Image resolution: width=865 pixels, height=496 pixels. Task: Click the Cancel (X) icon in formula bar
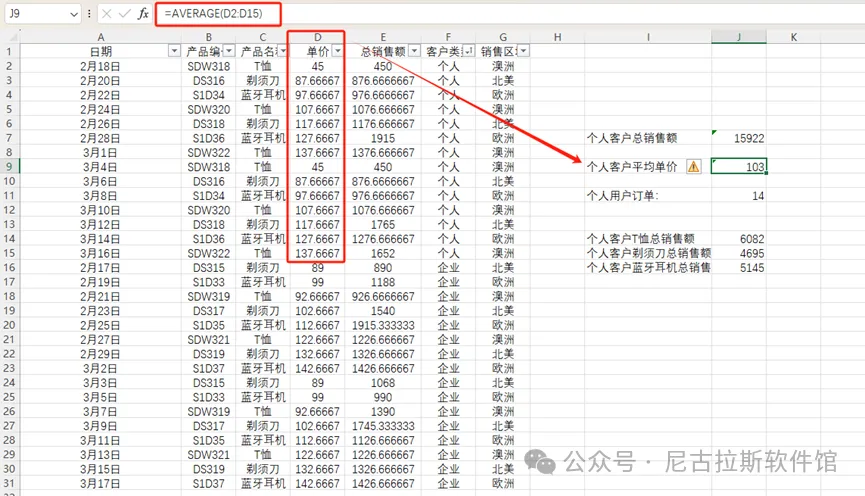tap(107, 14)
